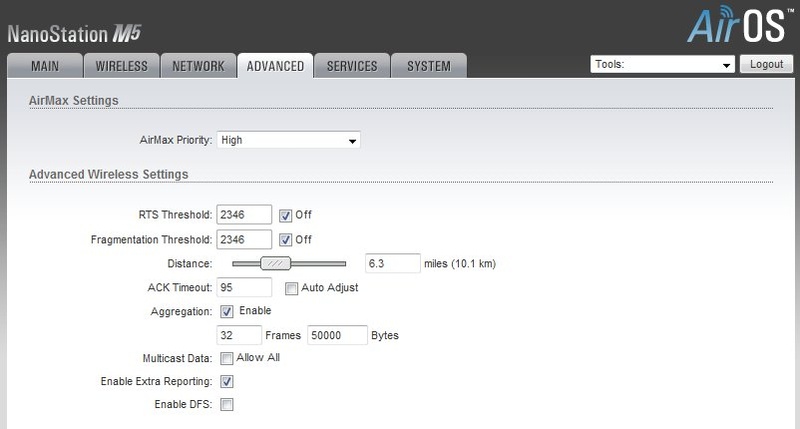800x429 pixels.
Task: Click the AirOS logo
Action: pos(739,24)
